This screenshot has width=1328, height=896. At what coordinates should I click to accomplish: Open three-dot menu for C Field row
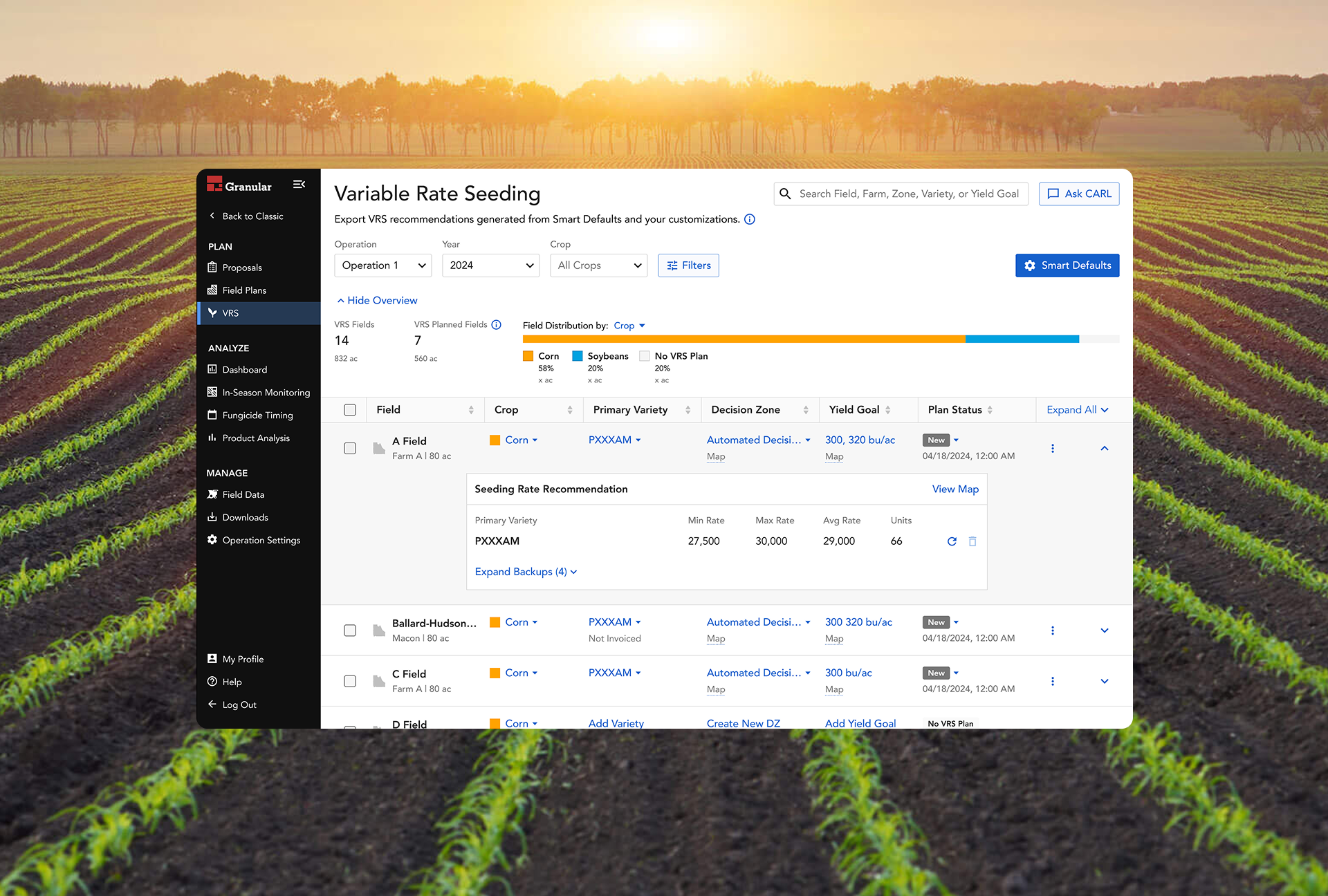(x=1053, y=681)
